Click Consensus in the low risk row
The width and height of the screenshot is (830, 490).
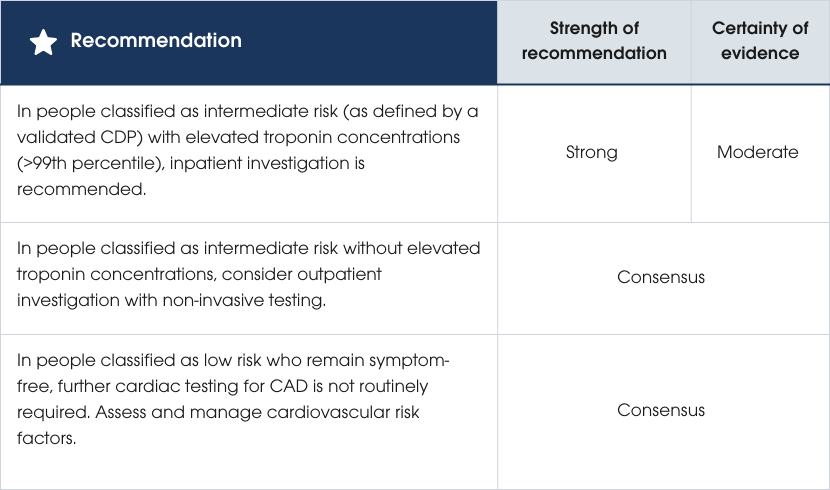(x=661, y=410)
